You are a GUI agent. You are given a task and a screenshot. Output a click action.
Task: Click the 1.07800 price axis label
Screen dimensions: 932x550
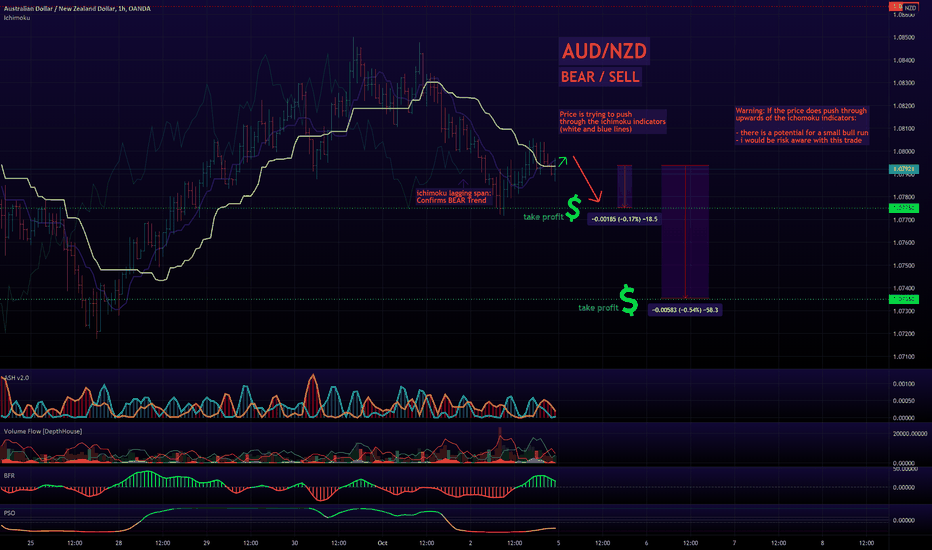pyautogui.click(x=903, y=197)
